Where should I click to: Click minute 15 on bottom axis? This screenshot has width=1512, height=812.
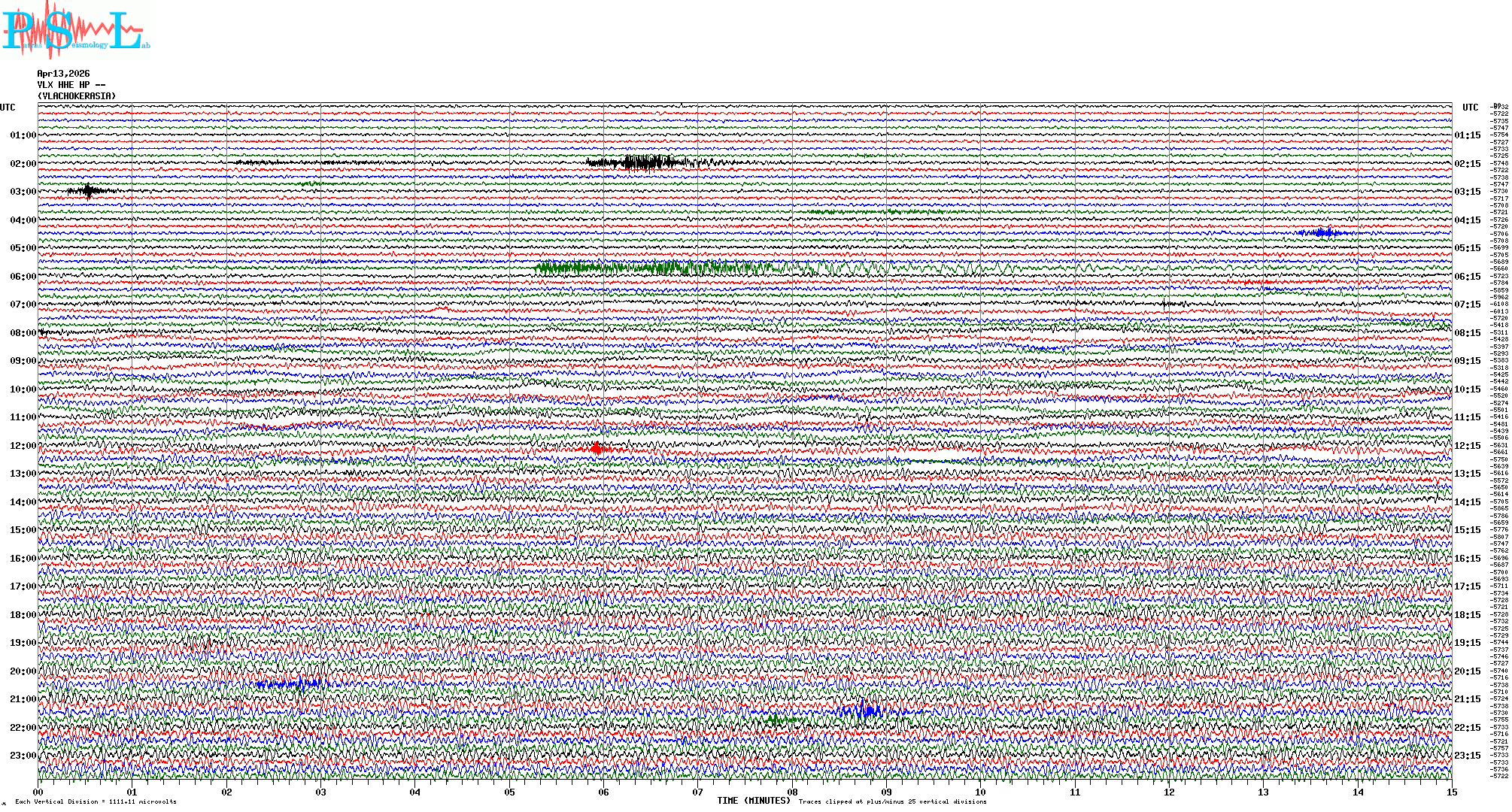1451,792
